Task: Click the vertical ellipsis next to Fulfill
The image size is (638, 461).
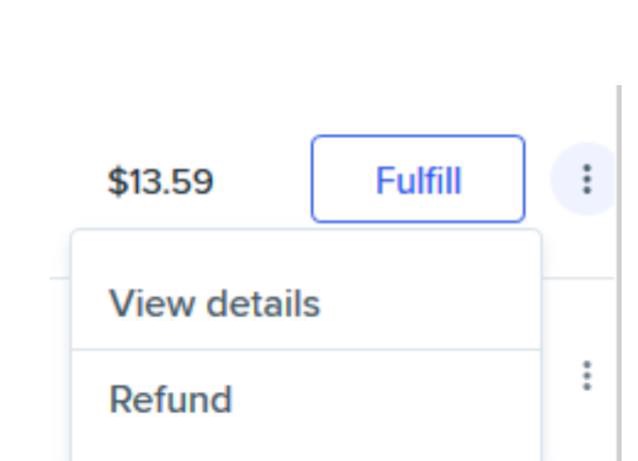Action: tap(586, 180)
